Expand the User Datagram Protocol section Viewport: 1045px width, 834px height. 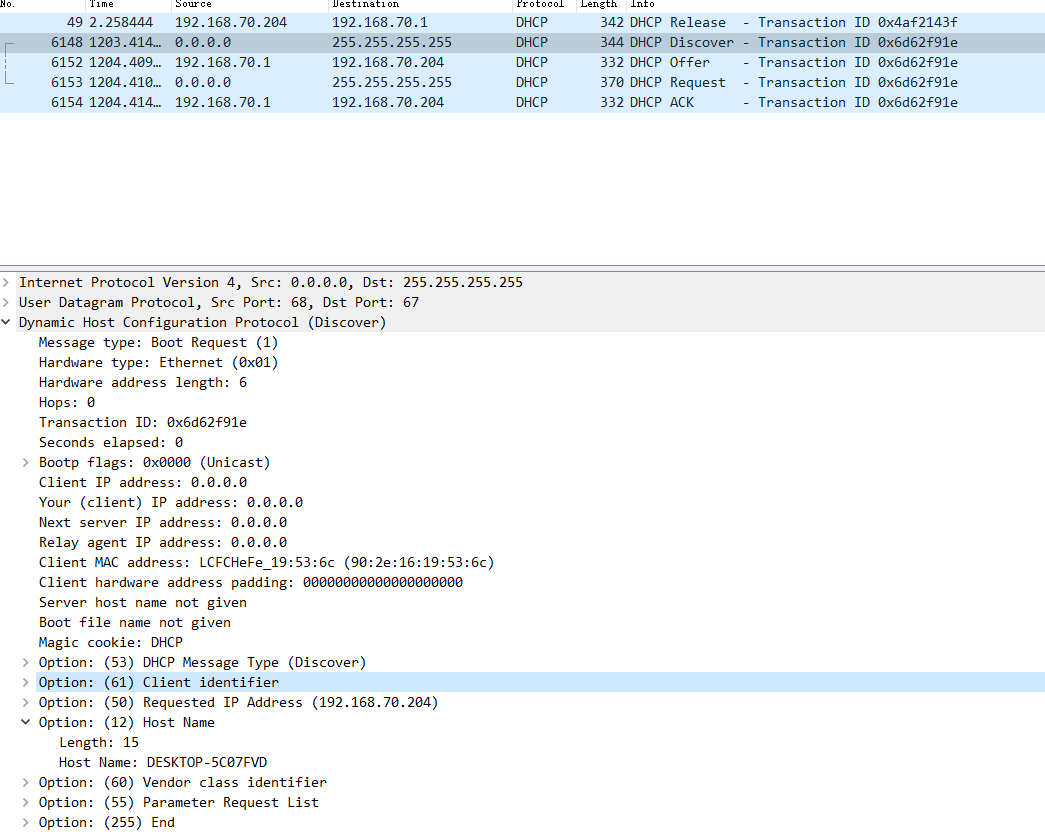[x=7, y=303]
